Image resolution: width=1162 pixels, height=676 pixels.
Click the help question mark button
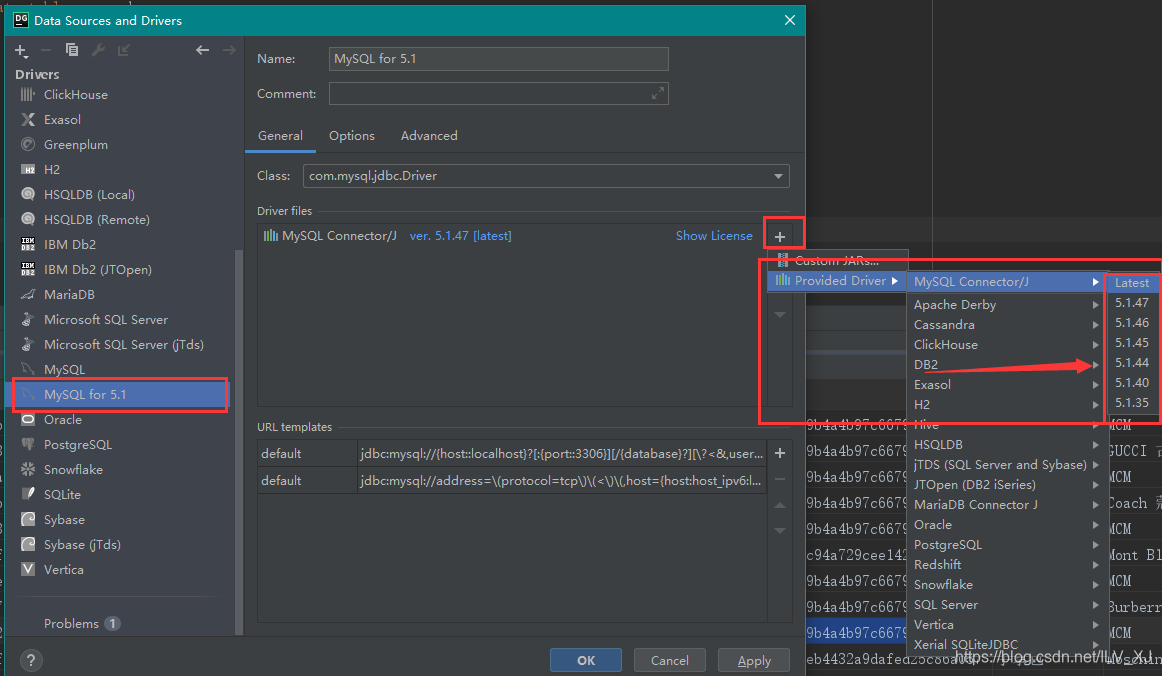click(30, 660)
